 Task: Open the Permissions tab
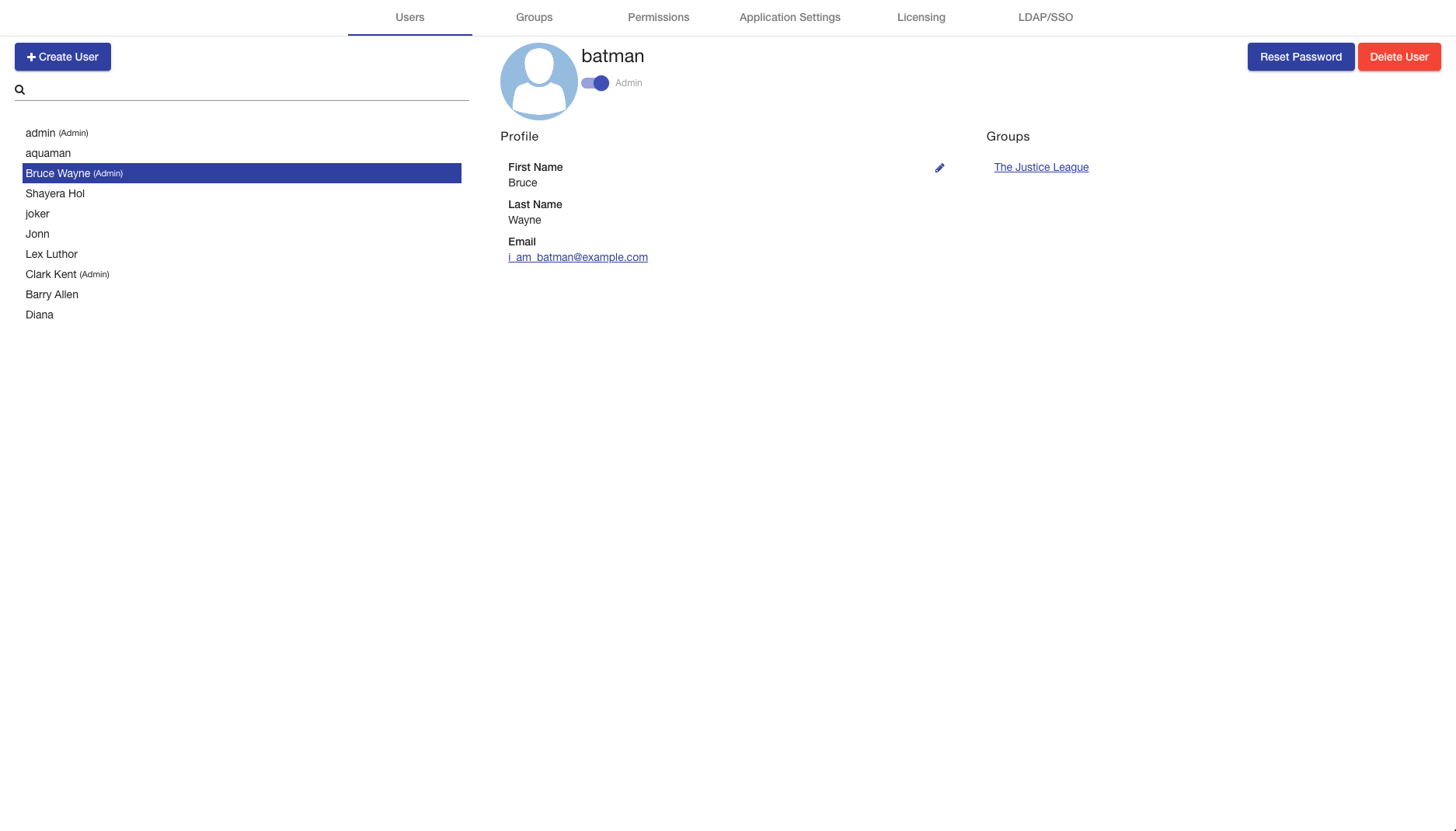click(x=659, y=17)
